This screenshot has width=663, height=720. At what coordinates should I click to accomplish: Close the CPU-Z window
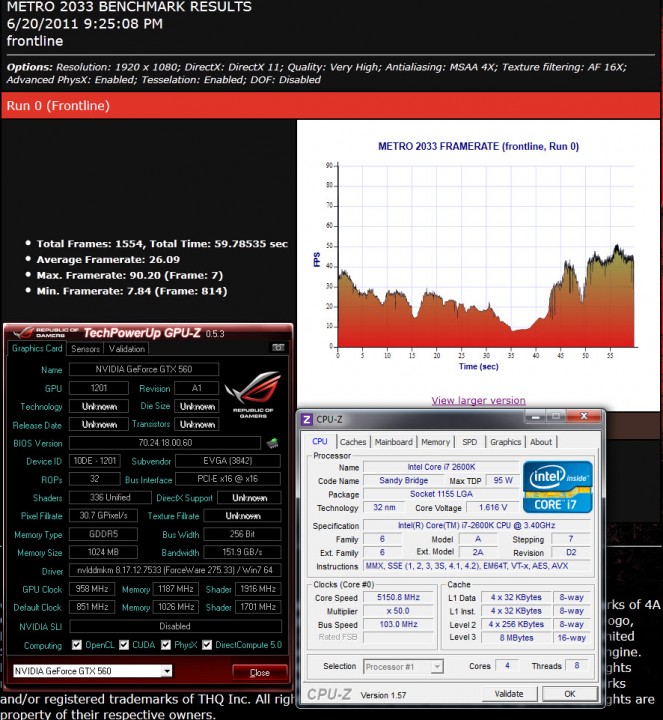(584, 416)
